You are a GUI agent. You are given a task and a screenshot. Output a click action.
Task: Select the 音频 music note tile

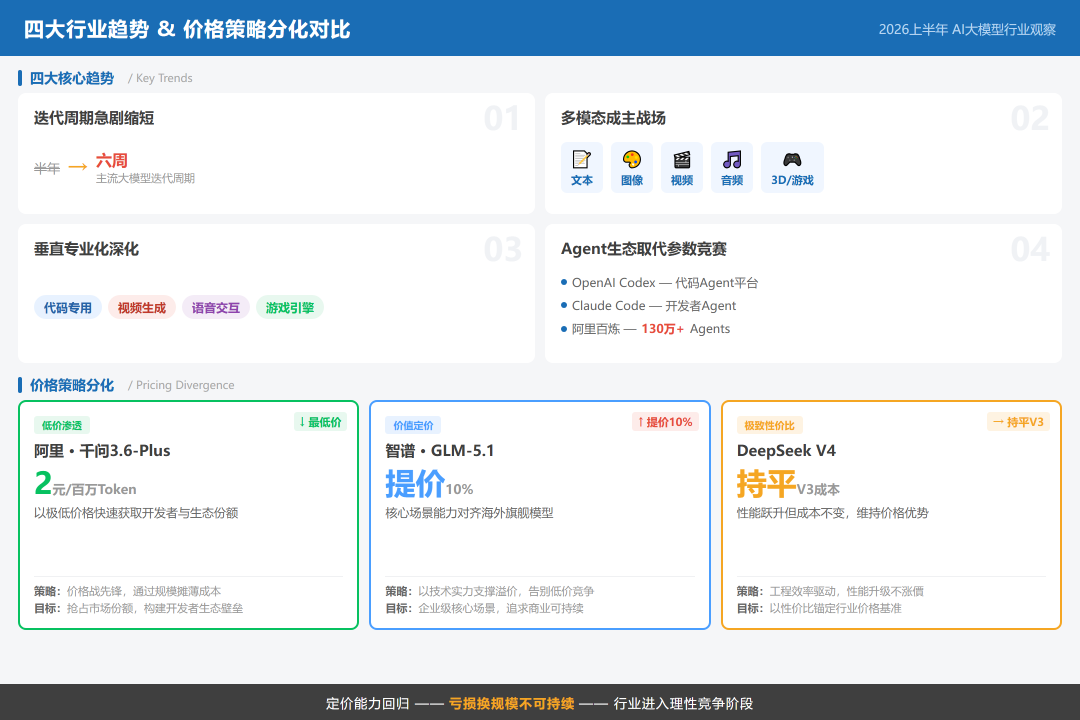tap(731, 167)
